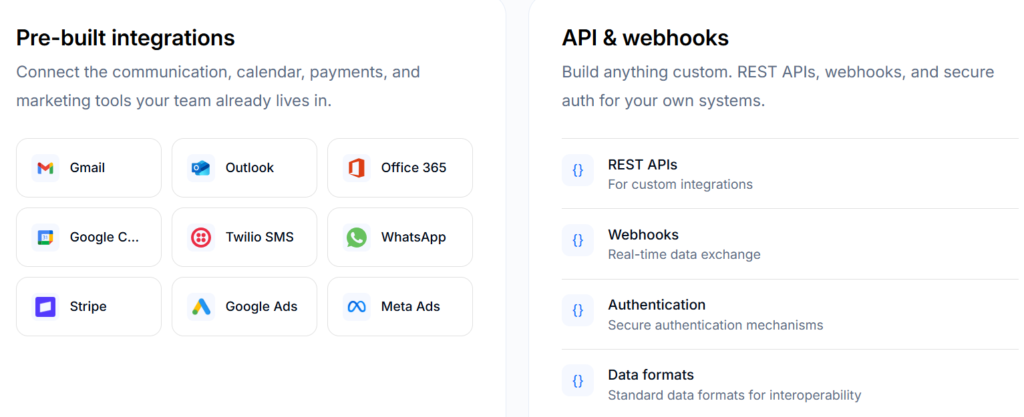Click the Meta Ads infinity icon
Image resolution: width=1024 pixels, height=417 pixels.
[356, 307]
